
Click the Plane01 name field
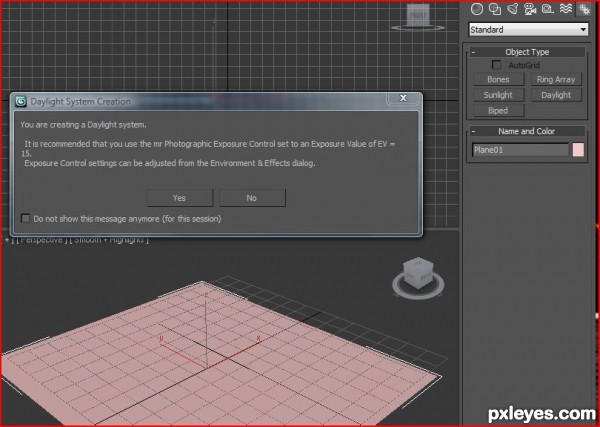click(x=520, y=150)
